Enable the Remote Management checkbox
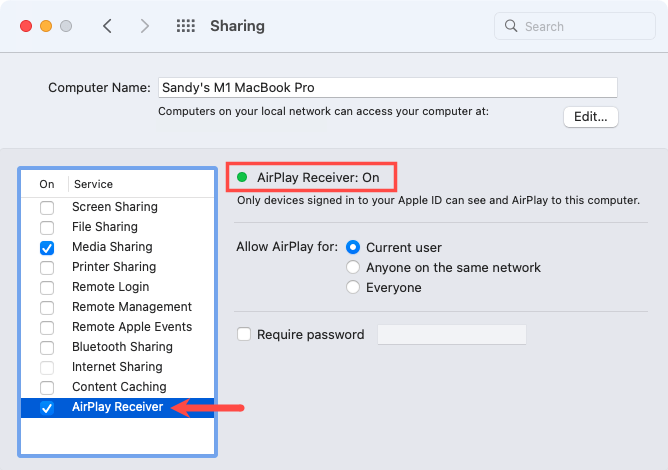 [x=47, y=308]
